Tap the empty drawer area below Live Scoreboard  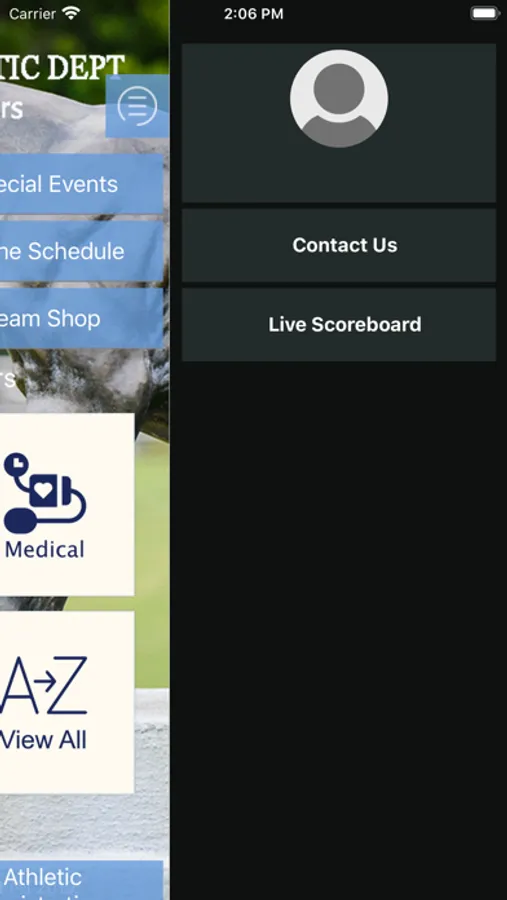(x=339, y=630)
